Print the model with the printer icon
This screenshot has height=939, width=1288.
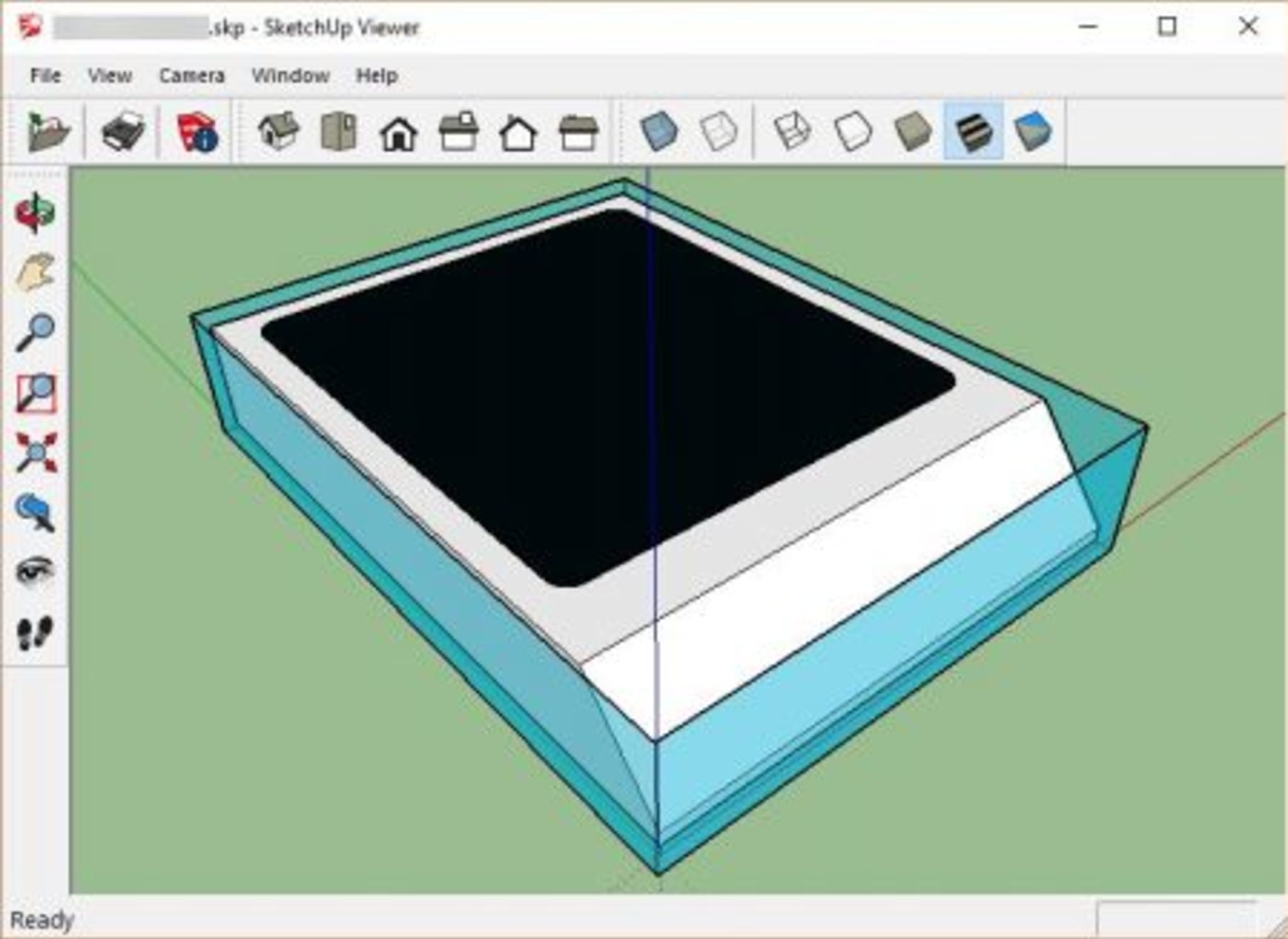pos(123,131)
